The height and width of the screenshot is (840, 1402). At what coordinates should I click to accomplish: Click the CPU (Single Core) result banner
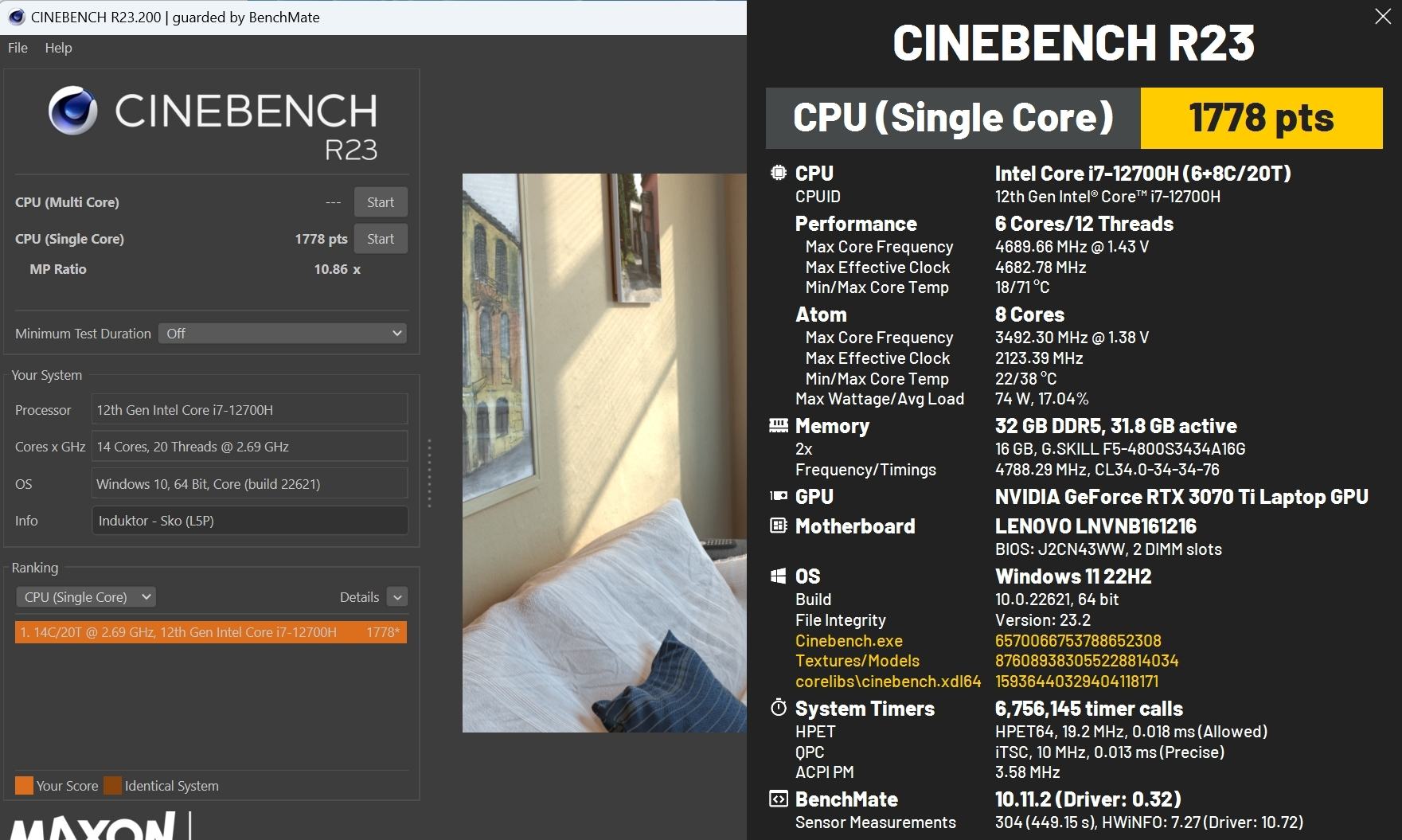pos(953,118)
